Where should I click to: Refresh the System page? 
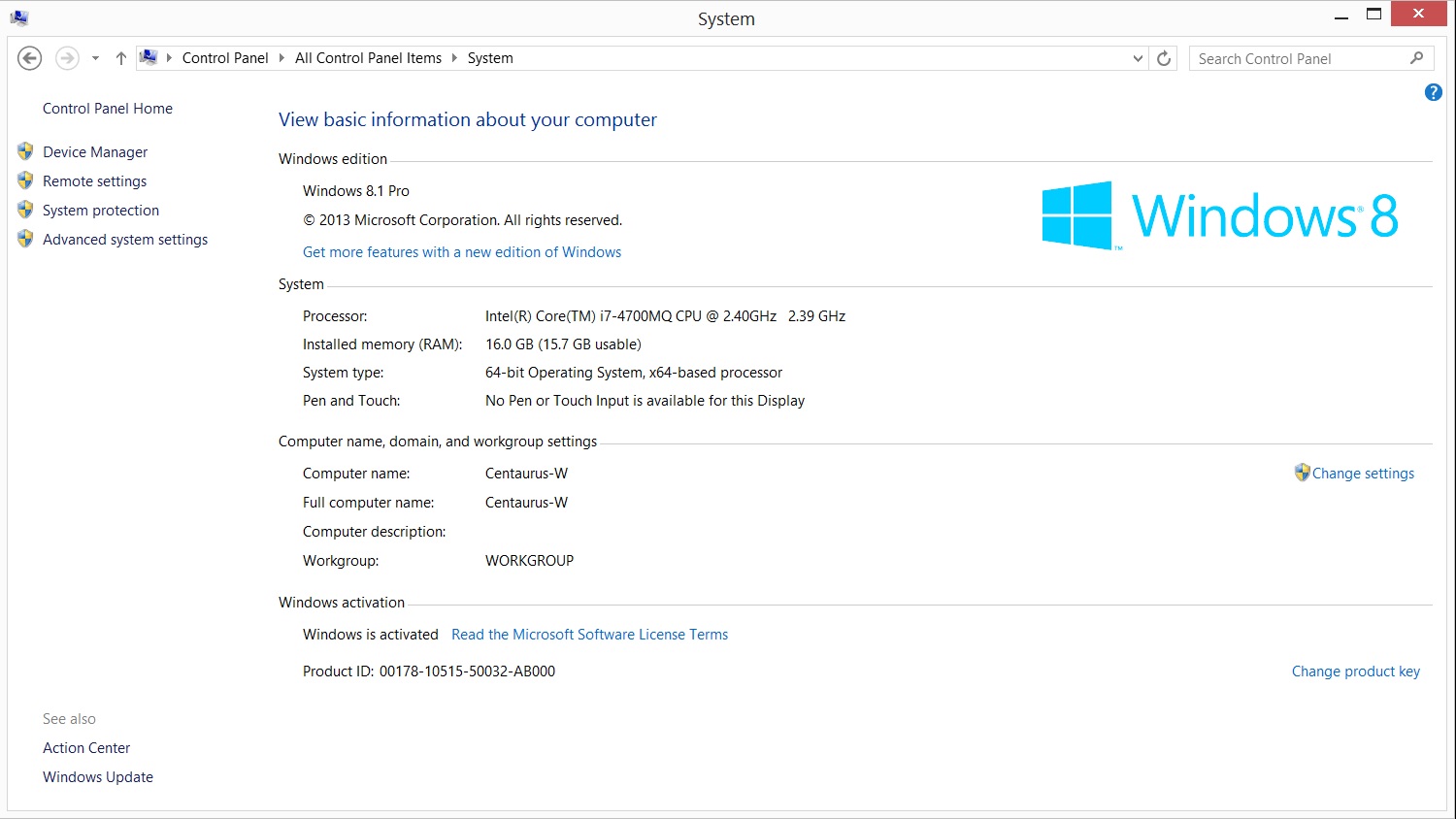tap(1164, 58)
